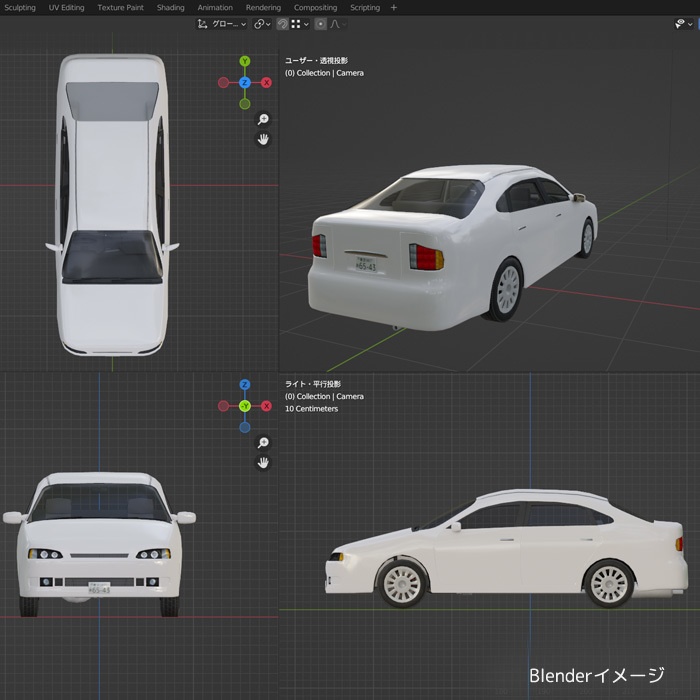
Task: Expand the proportional editing falloff dropdown
Action: coord(337,24)
